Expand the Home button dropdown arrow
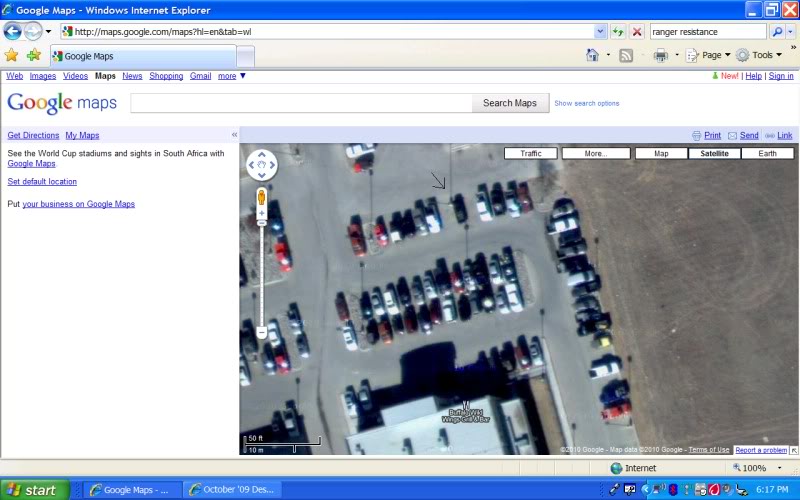Viewport: 800px width, 500px height. point(608,55)
